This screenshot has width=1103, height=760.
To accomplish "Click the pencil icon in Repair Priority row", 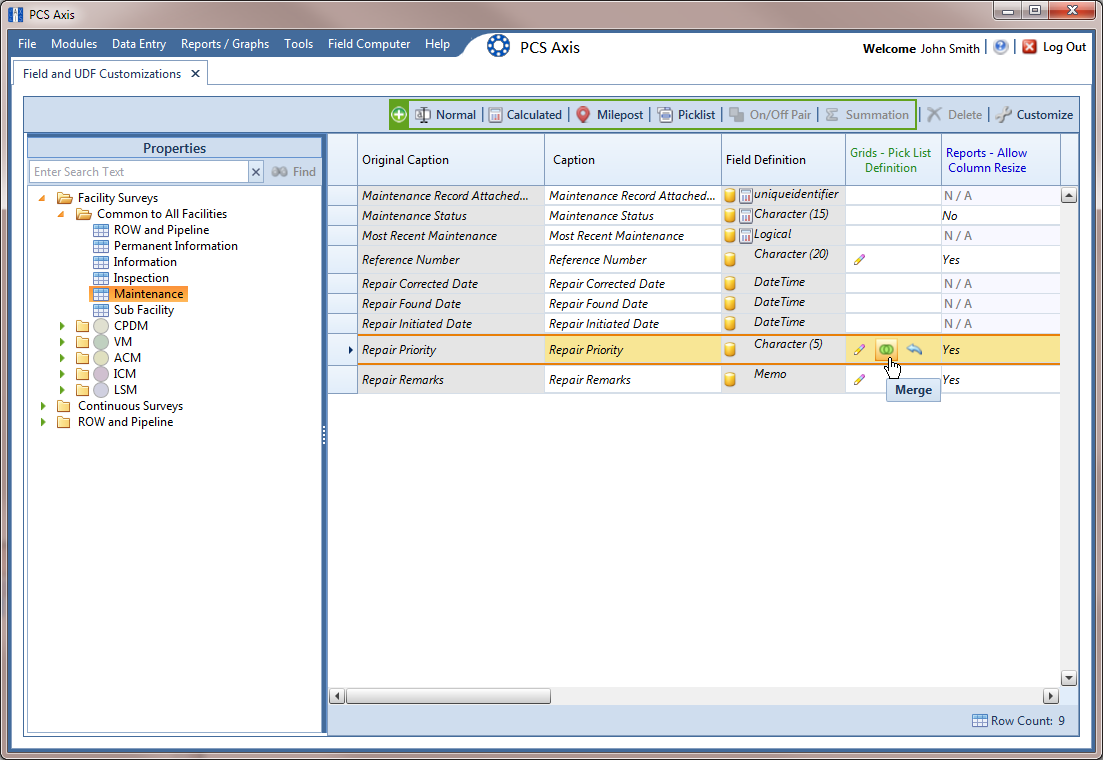I will point(859,350).
